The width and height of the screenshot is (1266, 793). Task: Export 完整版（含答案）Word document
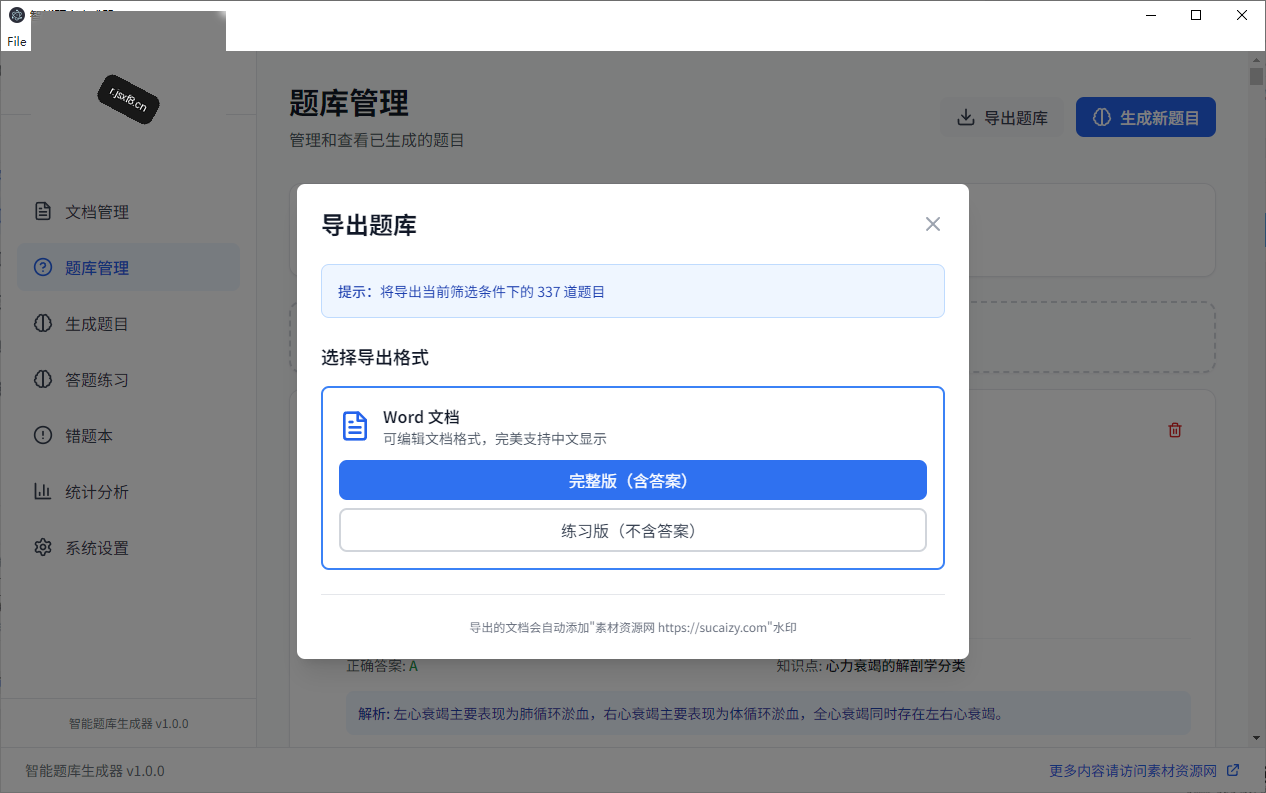tap(632, 480)
